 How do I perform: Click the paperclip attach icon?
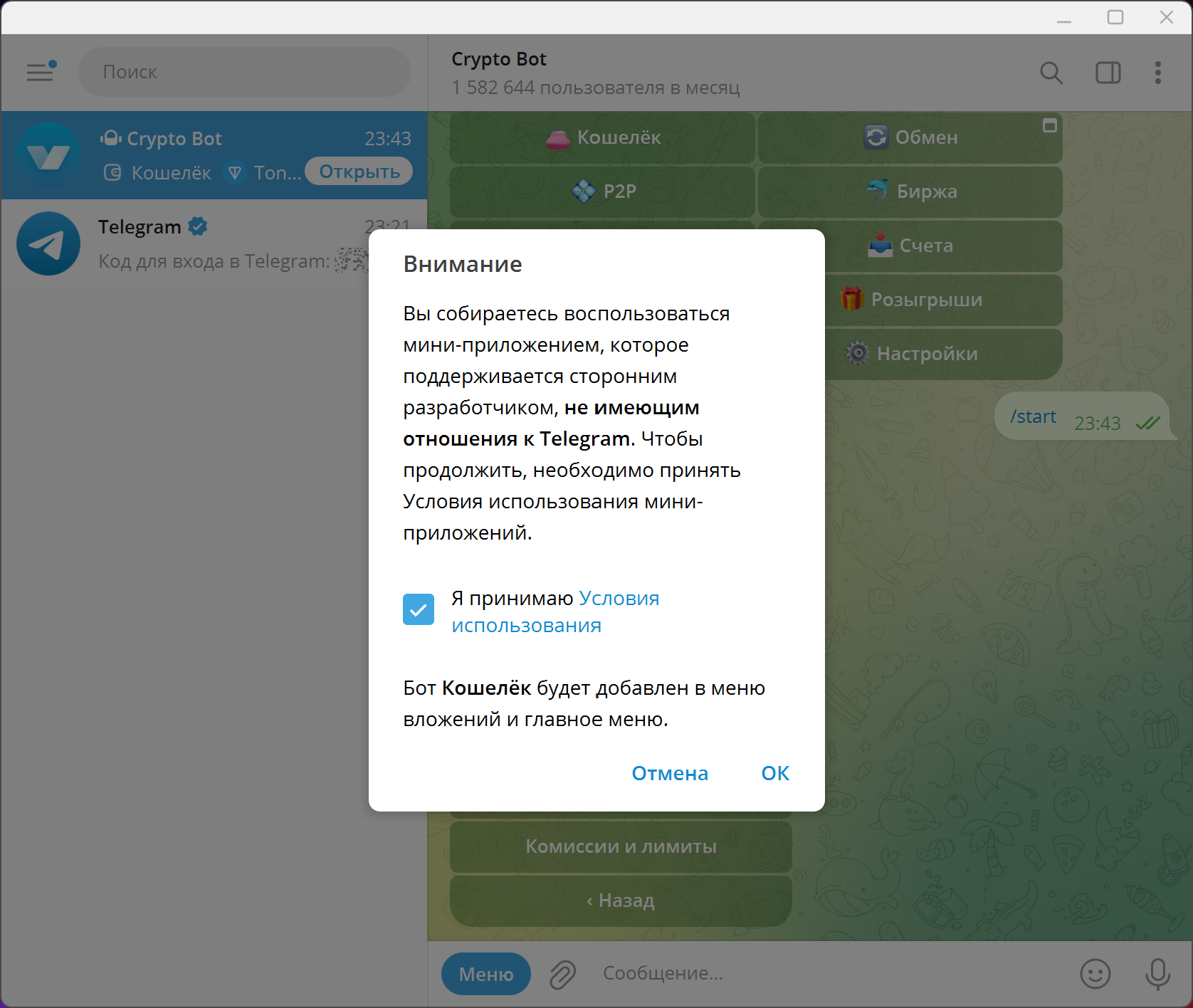[562, 974]
